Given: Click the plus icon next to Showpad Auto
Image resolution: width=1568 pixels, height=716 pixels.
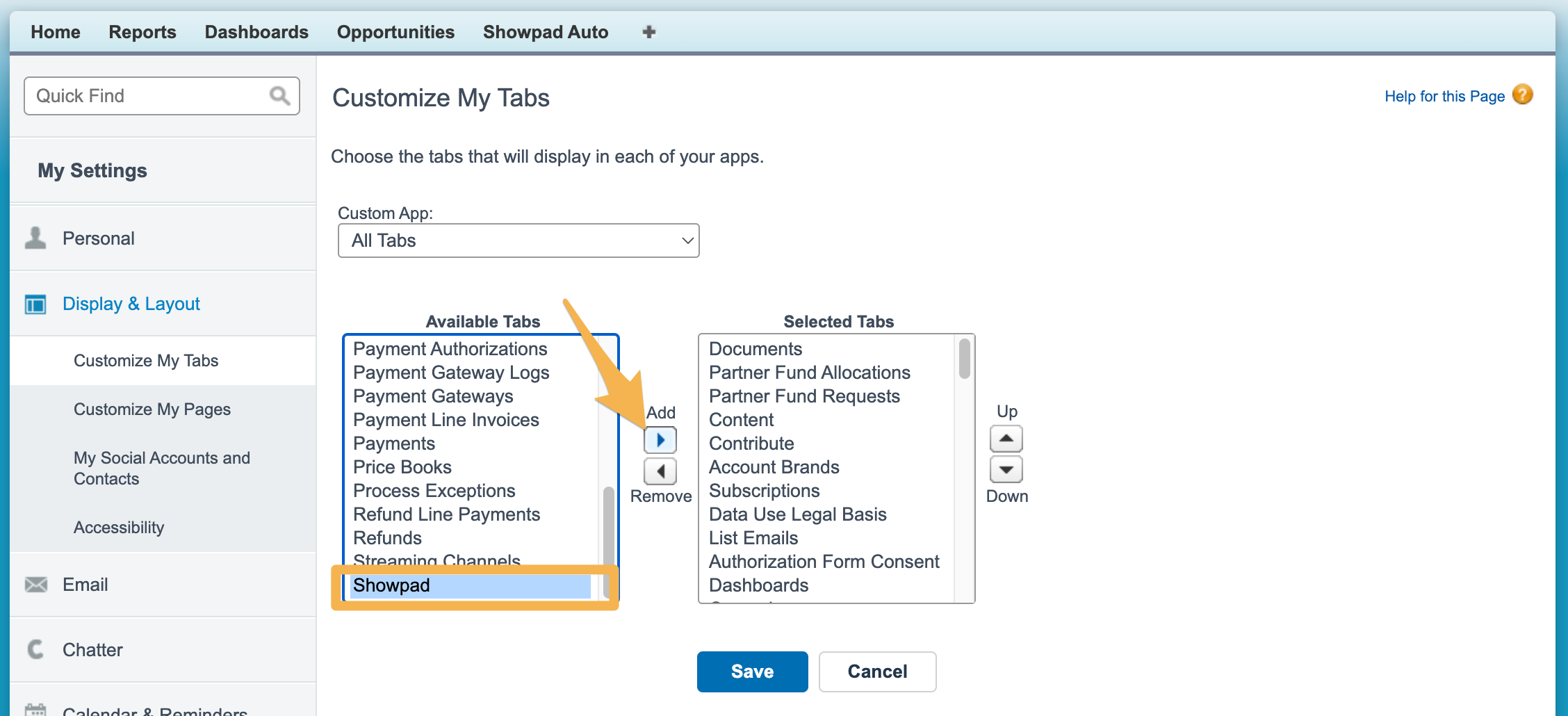Looking at the screenshot, I should coord(648,31).
